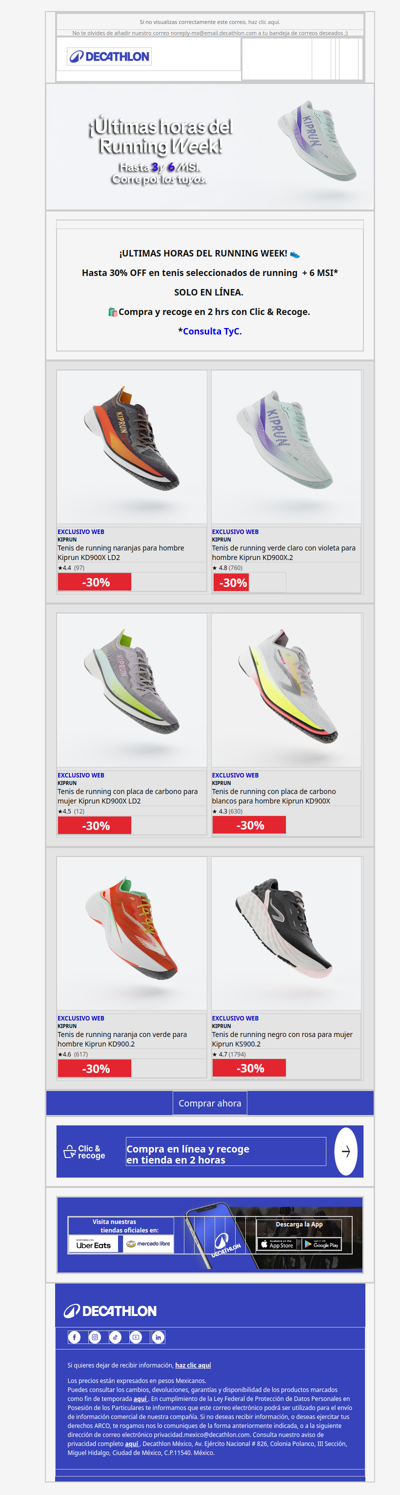Follow the 'haz clic aquí' unsubscribe link
The width and height of the screenshot is (400, 1495).
pyautogui.click(x=193, y=1365)
